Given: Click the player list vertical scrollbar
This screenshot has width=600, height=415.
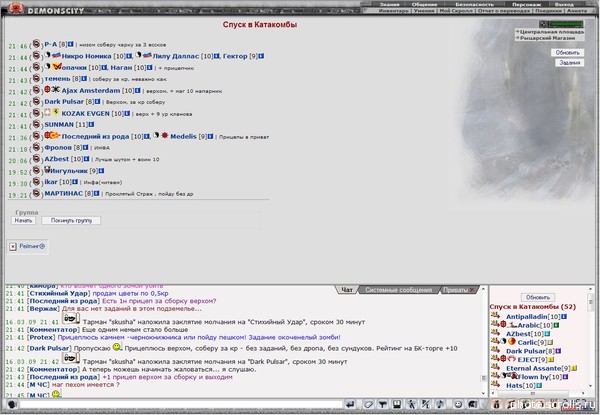Looking at the screenshot, I should pos(591,337).
